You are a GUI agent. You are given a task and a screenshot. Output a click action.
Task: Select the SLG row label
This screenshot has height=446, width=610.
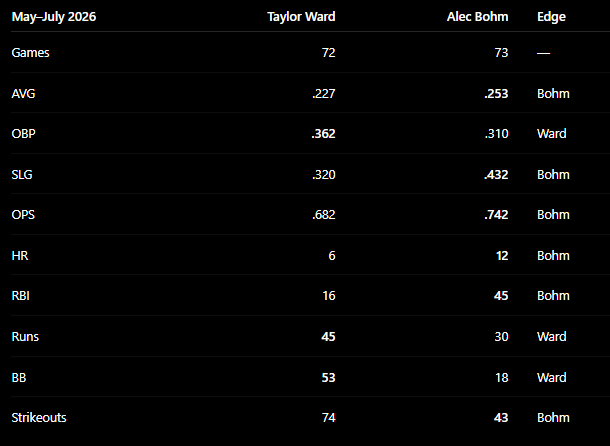click(22, 174)
